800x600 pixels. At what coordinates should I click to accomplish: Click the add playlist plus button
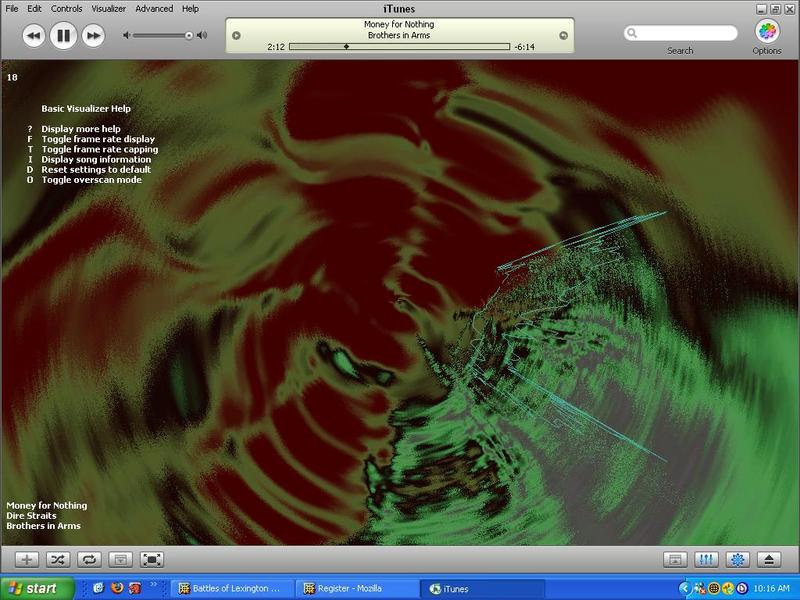(28, 559)
